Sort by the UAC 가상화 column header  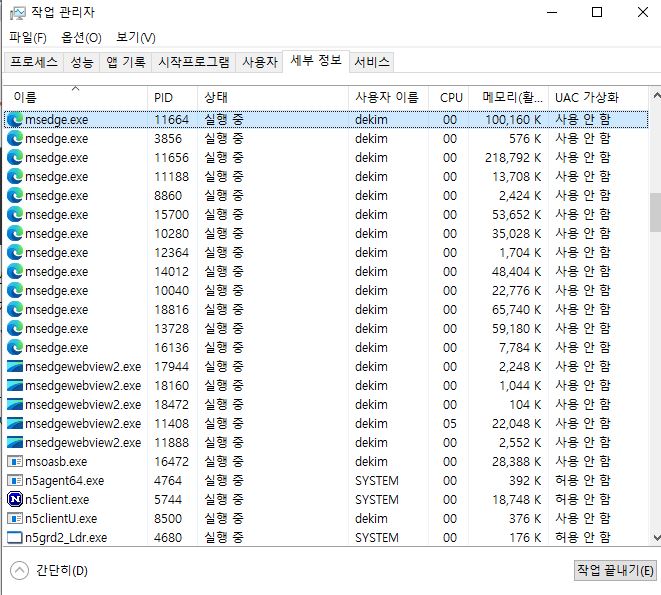[x=598, y=97]
